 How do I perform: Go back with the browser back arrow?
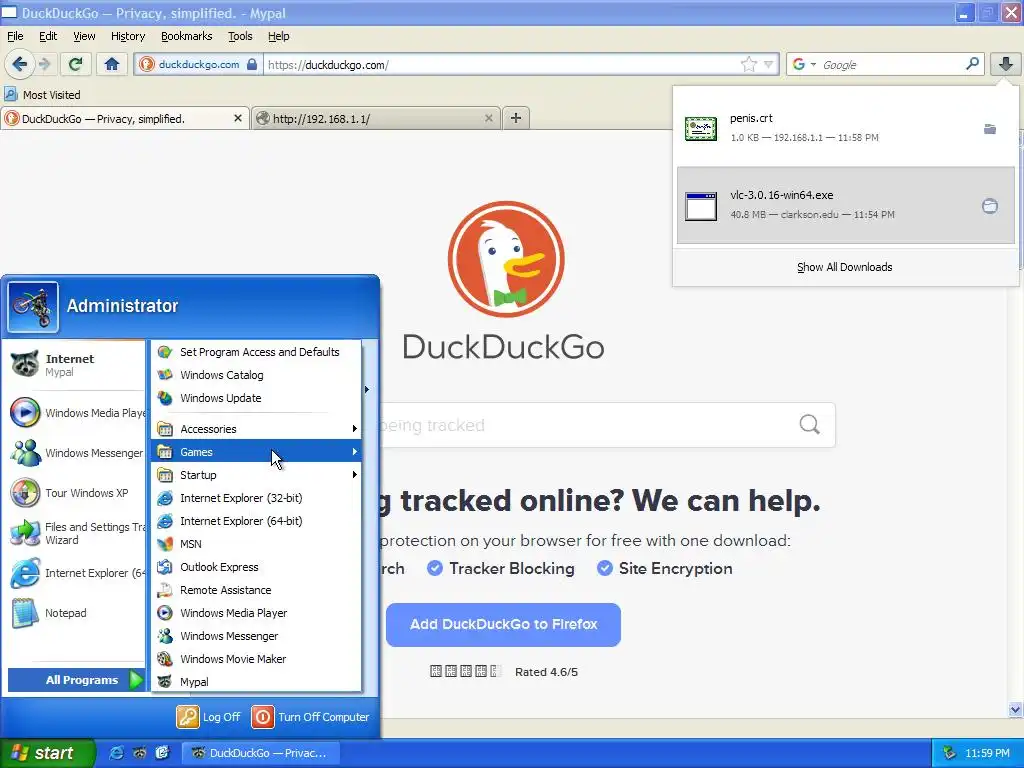[20, 64]
